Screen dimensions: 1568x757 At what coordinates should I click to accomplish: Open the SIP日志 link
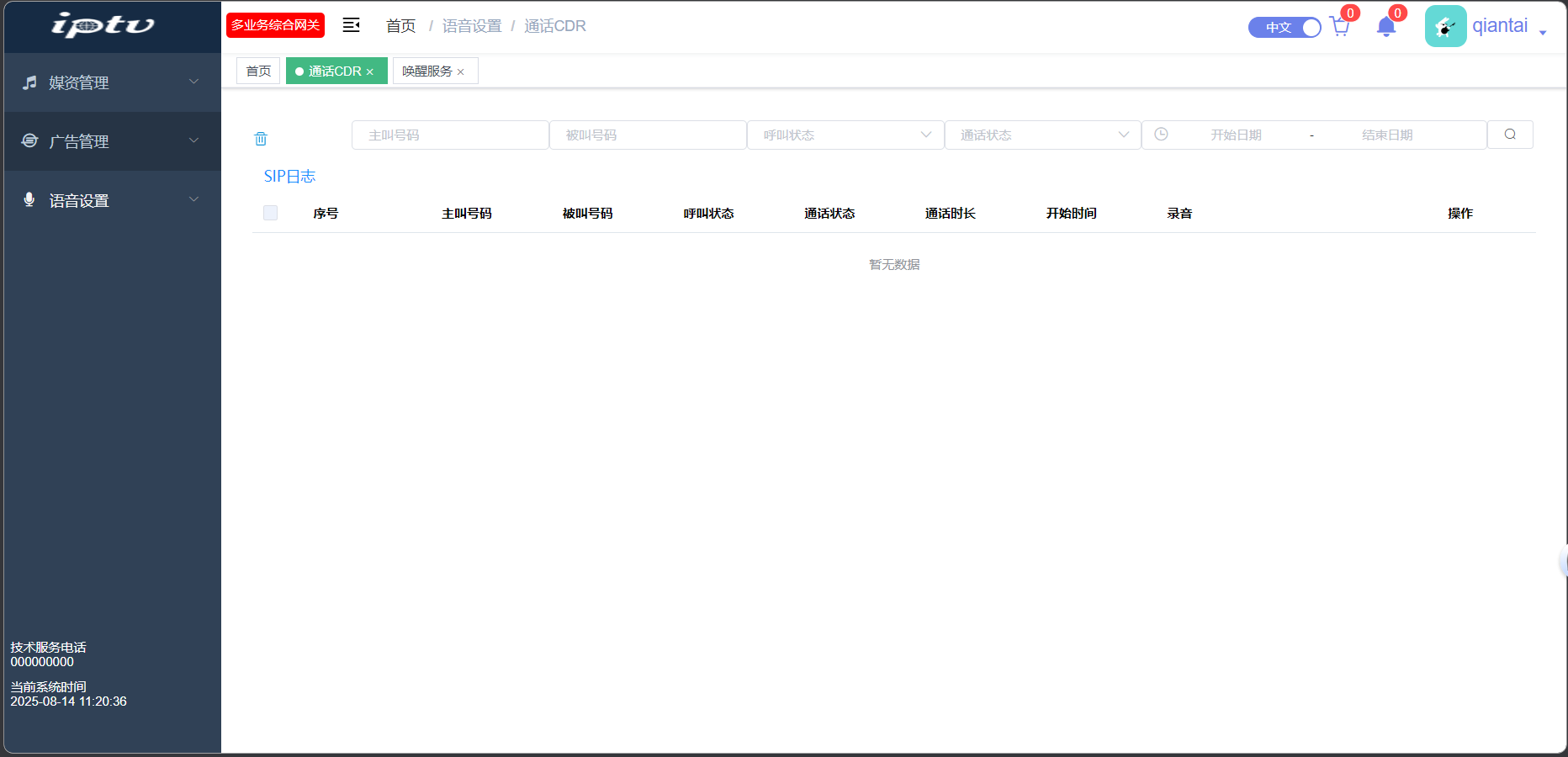click(x=289, y=176)
